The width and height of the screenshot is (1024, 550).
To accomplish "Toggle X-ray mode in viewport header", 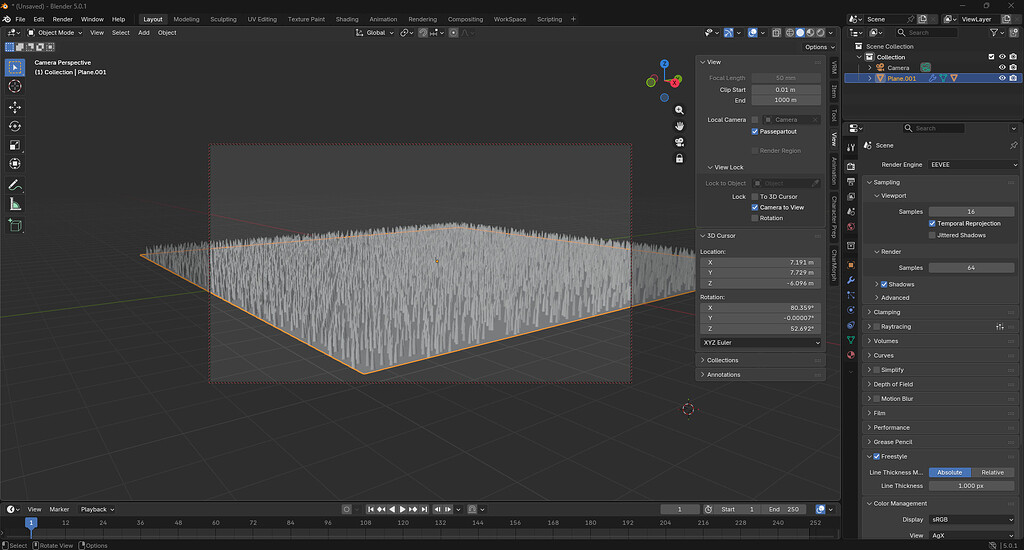I will (776, 33).
